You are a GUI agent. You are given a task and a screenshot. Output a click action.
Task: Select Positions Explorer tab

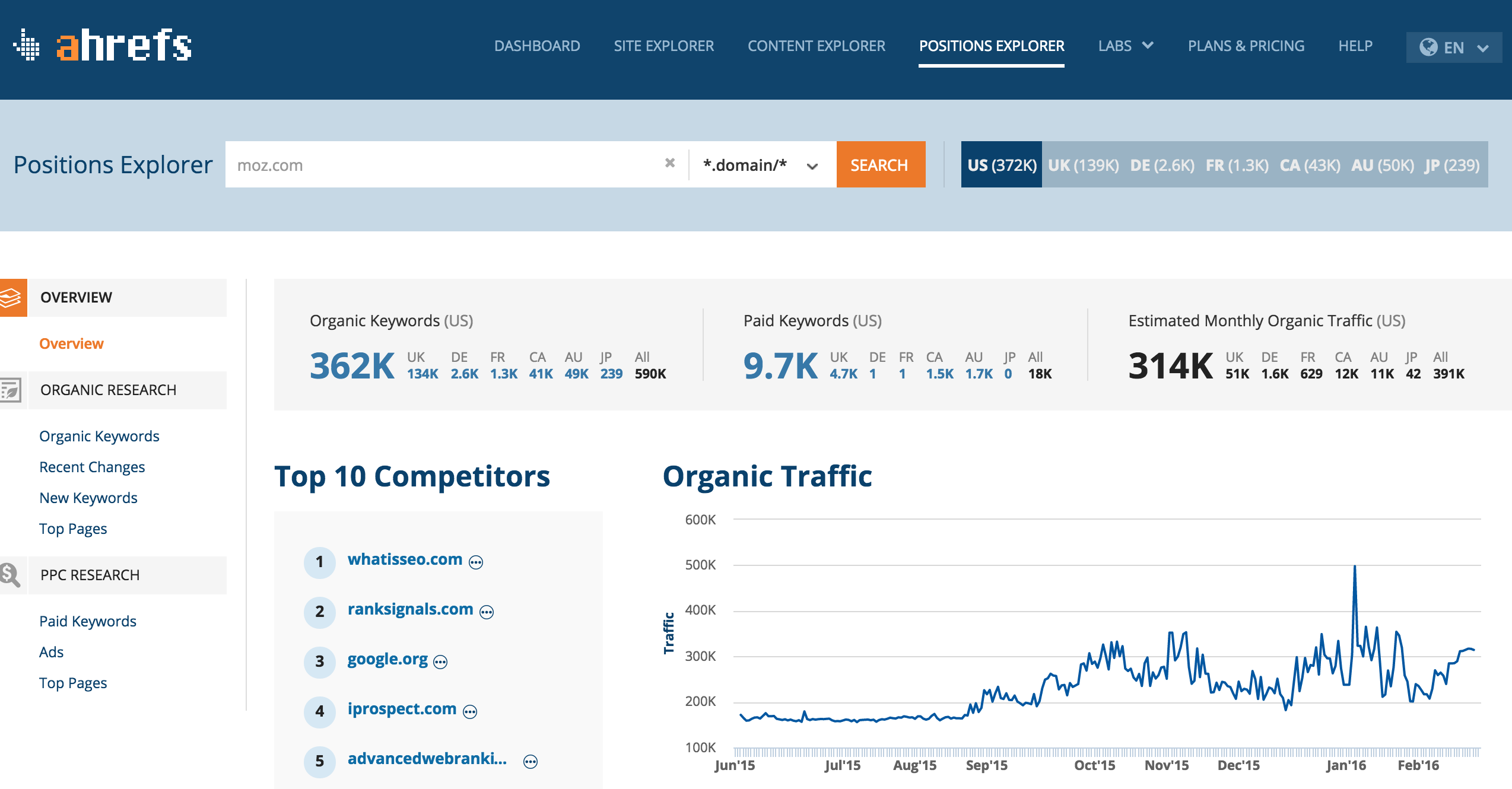[x=992, y=46]
